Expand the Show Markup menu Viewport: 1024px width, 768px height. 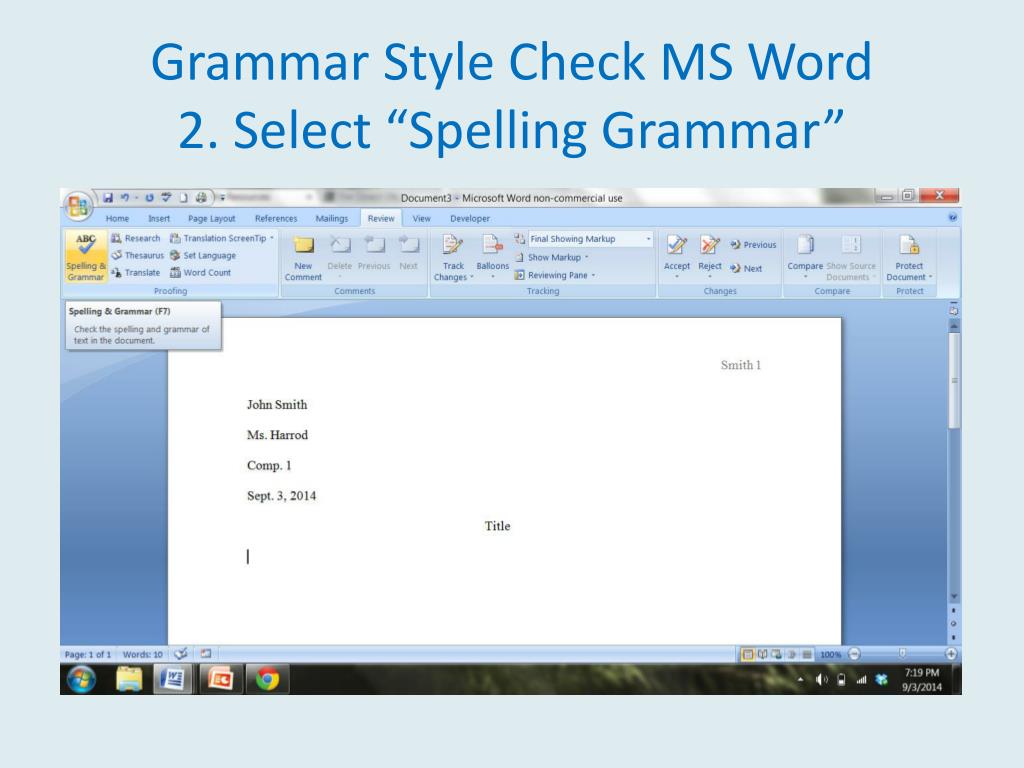[552, 257]
